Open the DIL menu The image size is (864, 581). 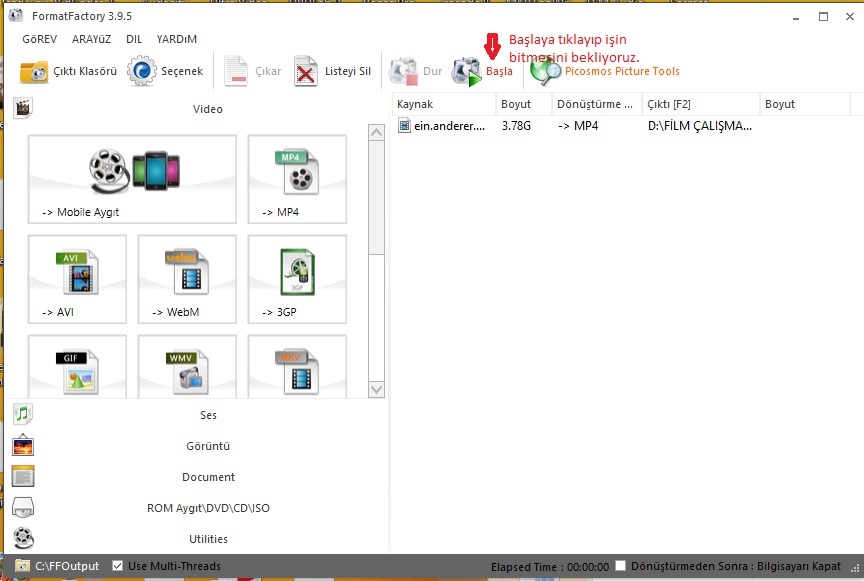(134, 39)
